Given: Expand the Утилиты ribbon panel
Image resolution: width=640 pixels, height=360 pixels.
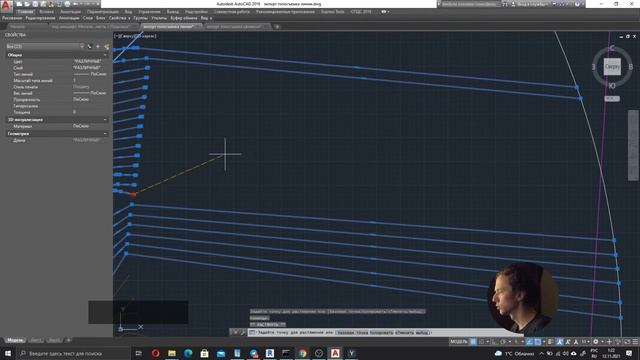Looking at the screenshot, I should click(x=159, y=18).
